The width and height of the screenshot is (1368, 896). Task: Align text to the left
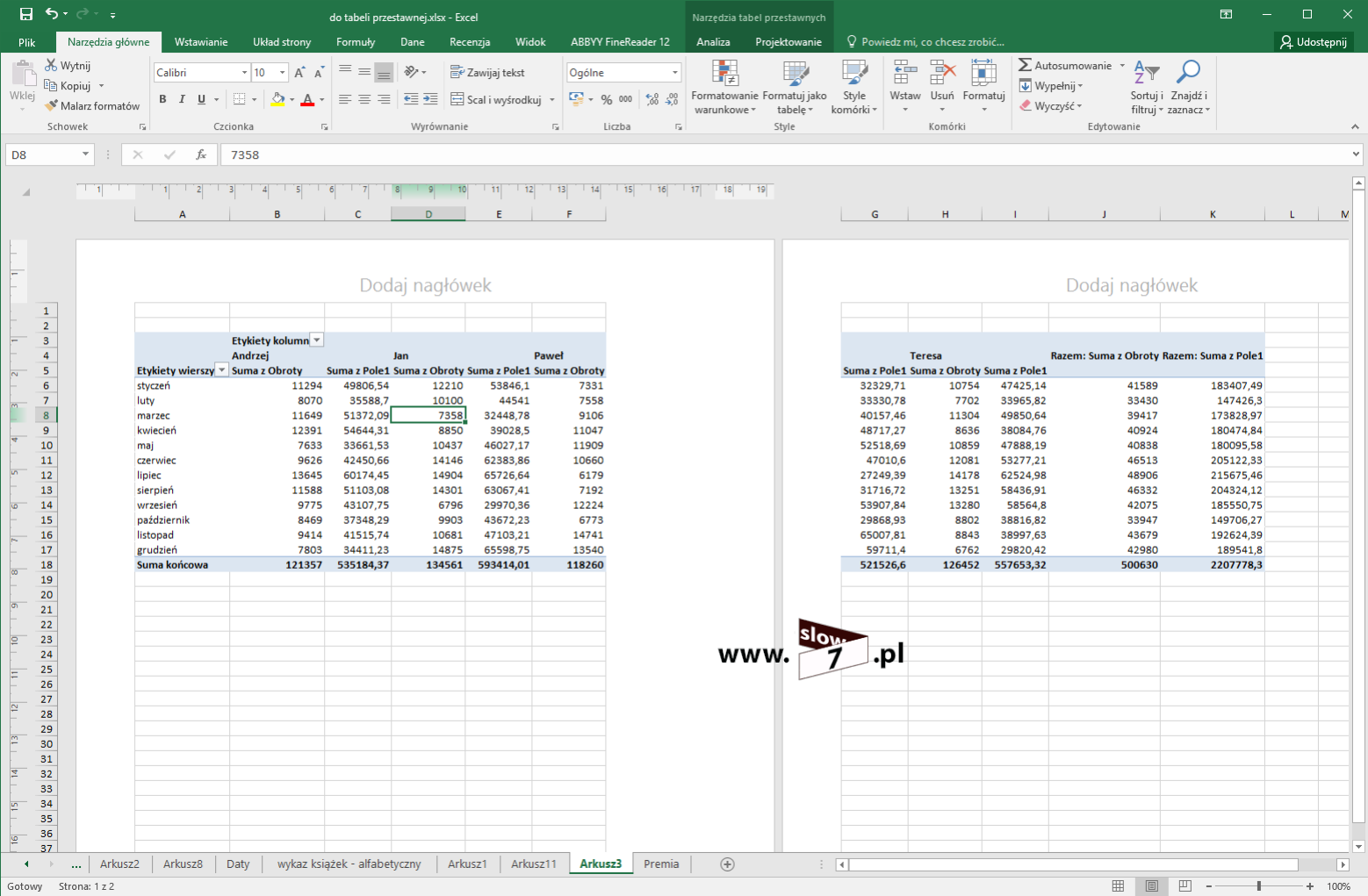pyautogui.click(x=345, y=99)
